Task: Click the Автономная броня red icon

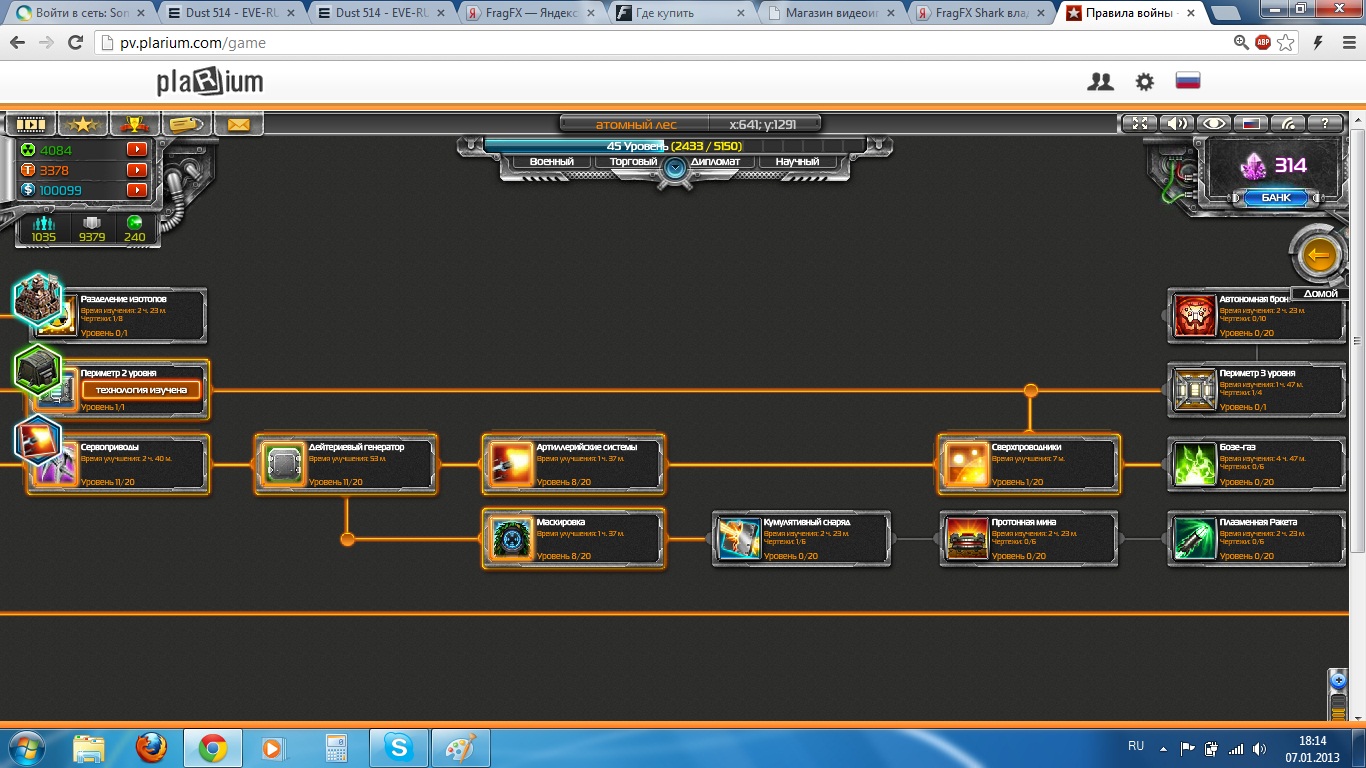Action: point(1195,316)
